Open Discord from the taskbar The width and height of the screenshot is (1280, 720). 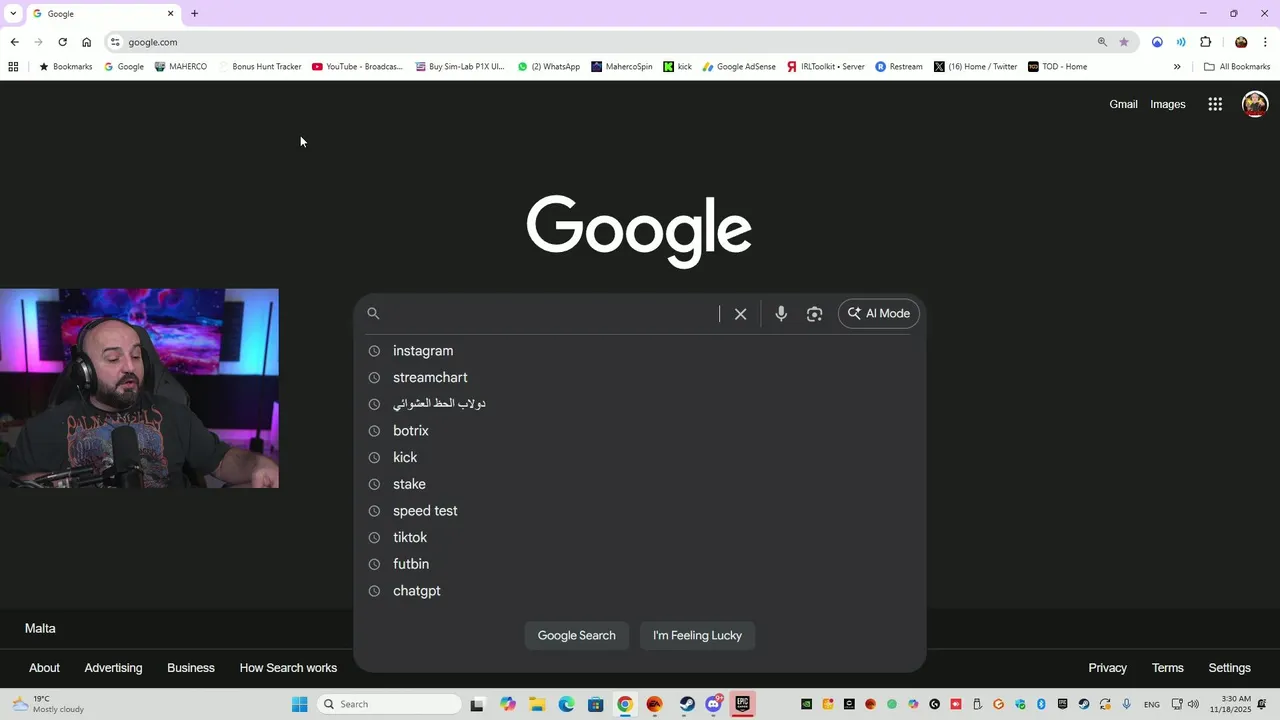[714, 704]
